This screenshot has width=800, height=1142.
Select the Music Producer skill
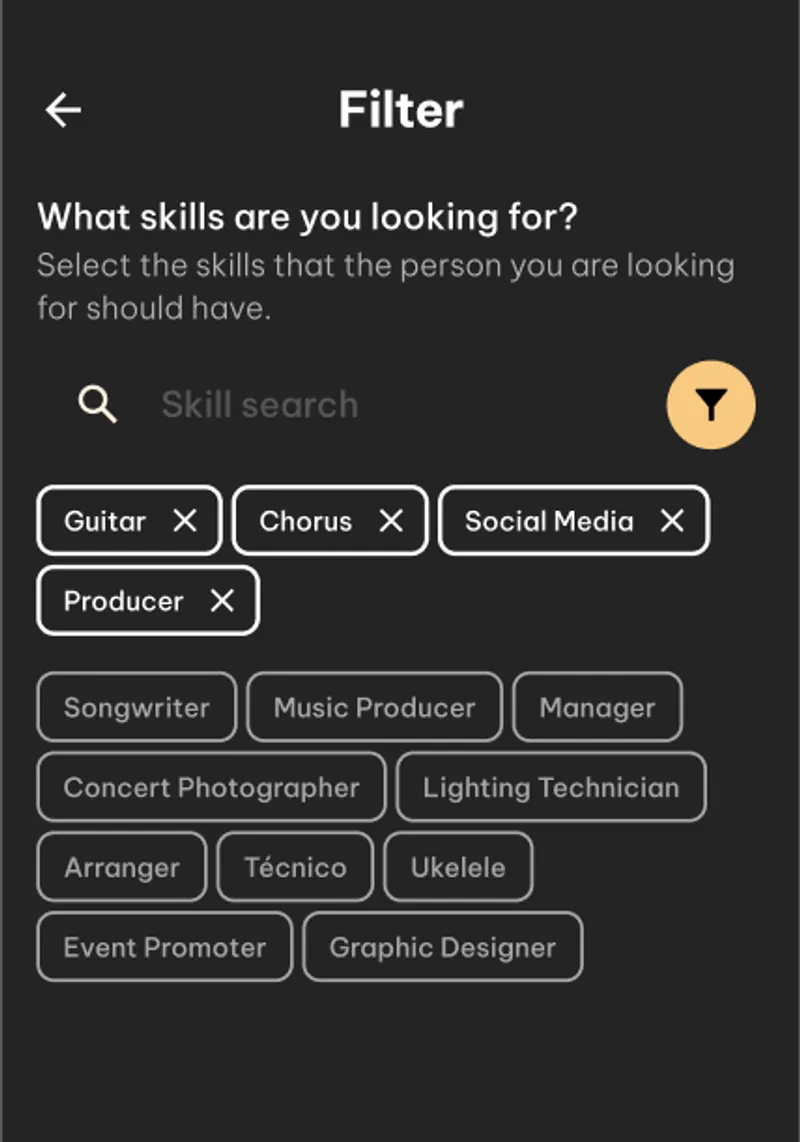pos(374,708)
